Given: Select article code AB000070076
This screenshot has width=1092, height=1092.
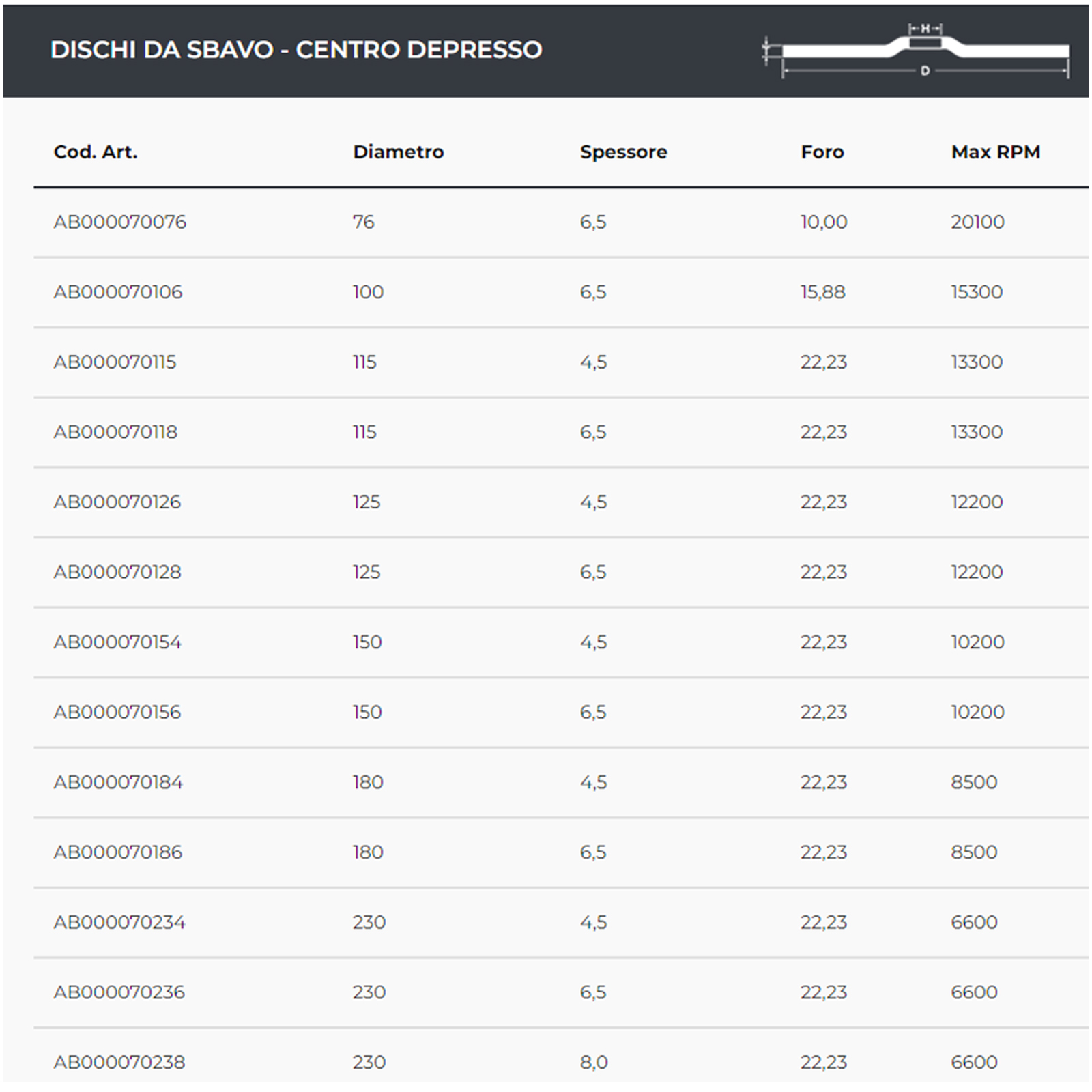Looking at the screenshot, I should point(119,222).
